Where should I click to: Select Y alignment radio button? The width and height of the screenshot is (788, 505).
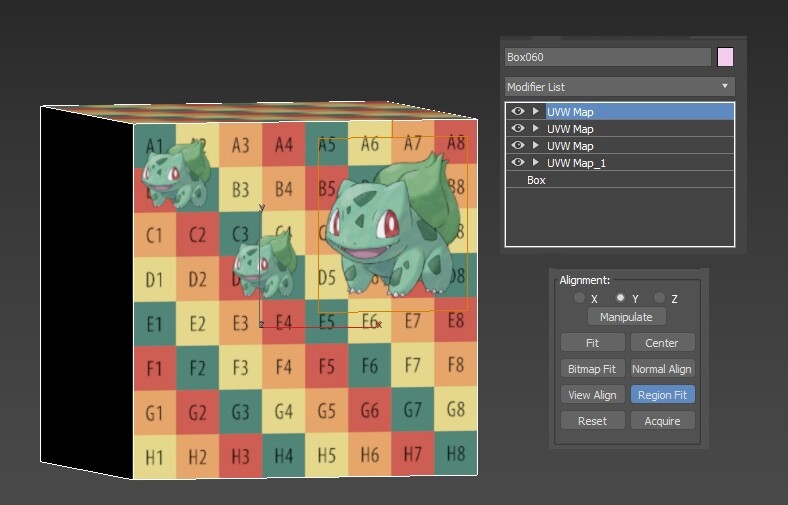(x=620, y=298)
